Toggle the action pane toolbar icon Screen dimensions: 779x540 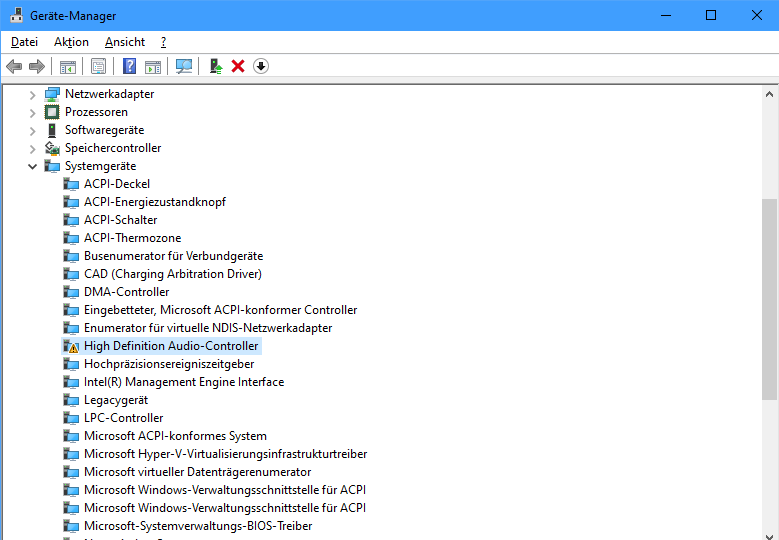pyautogui.click(x=153, y=66)
